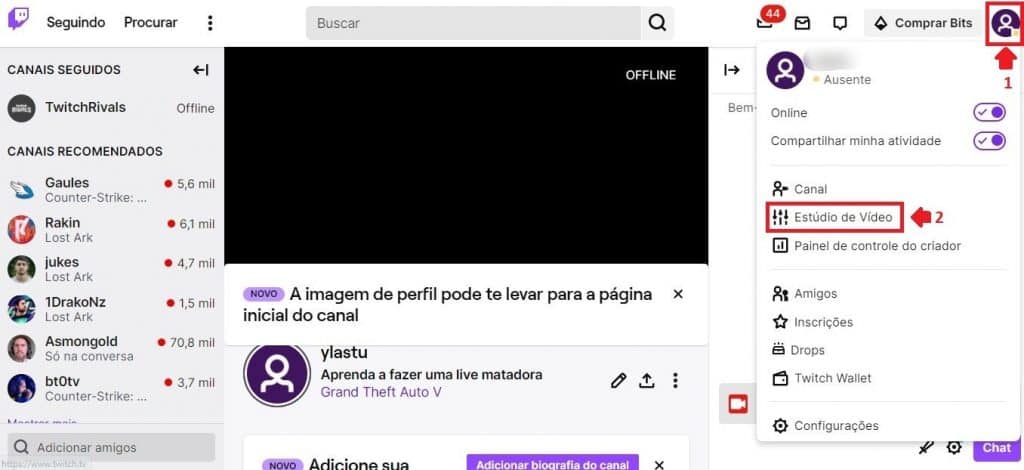Click the OFFLINE label on player
Viewport: 1024px width, 470px height.
[x=650, y=75]
